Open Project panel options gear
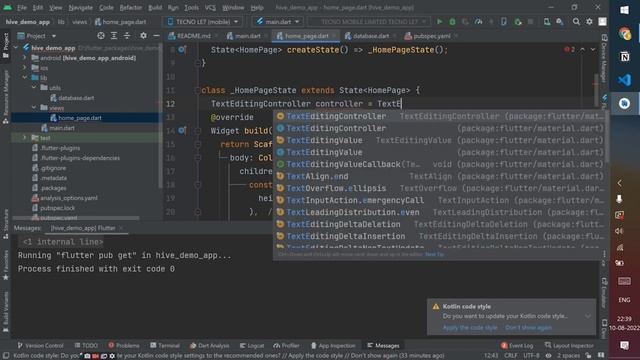Screen dimensions: 640x360 (143, 36)
